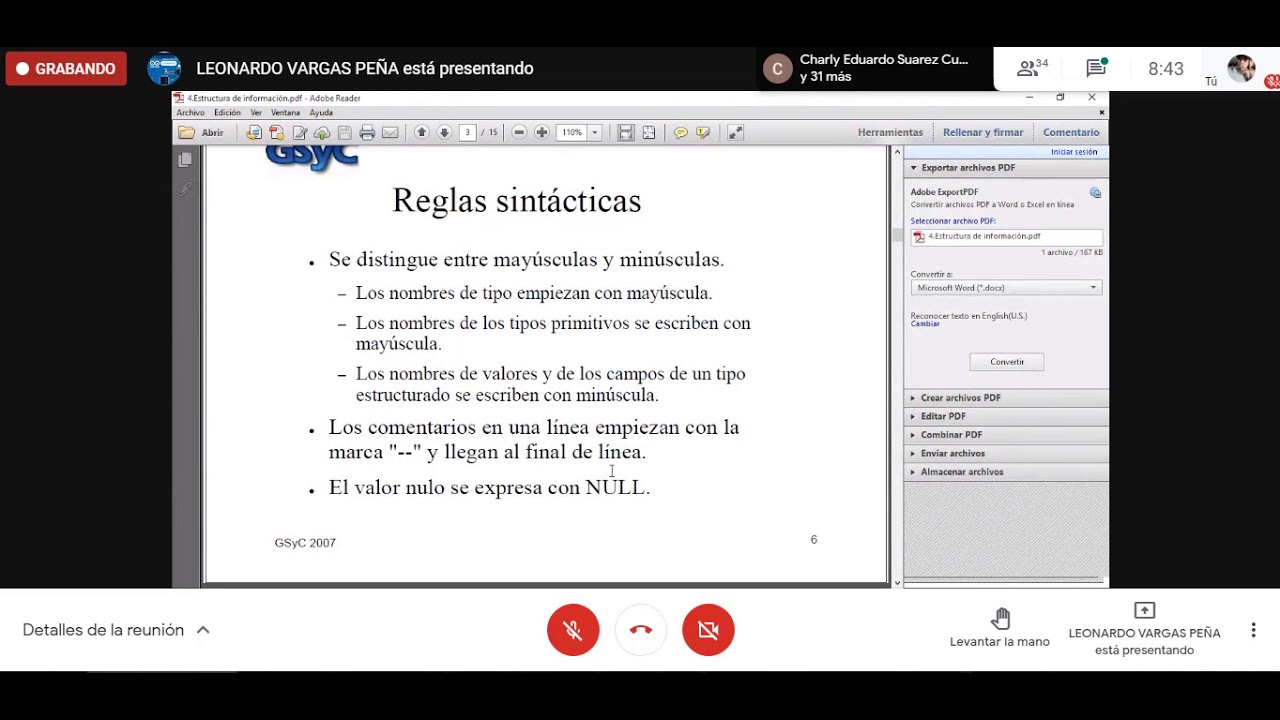Open the meeting more options three-dot menu
This screenshot has height=720, width=1280.
(1253, 630)
